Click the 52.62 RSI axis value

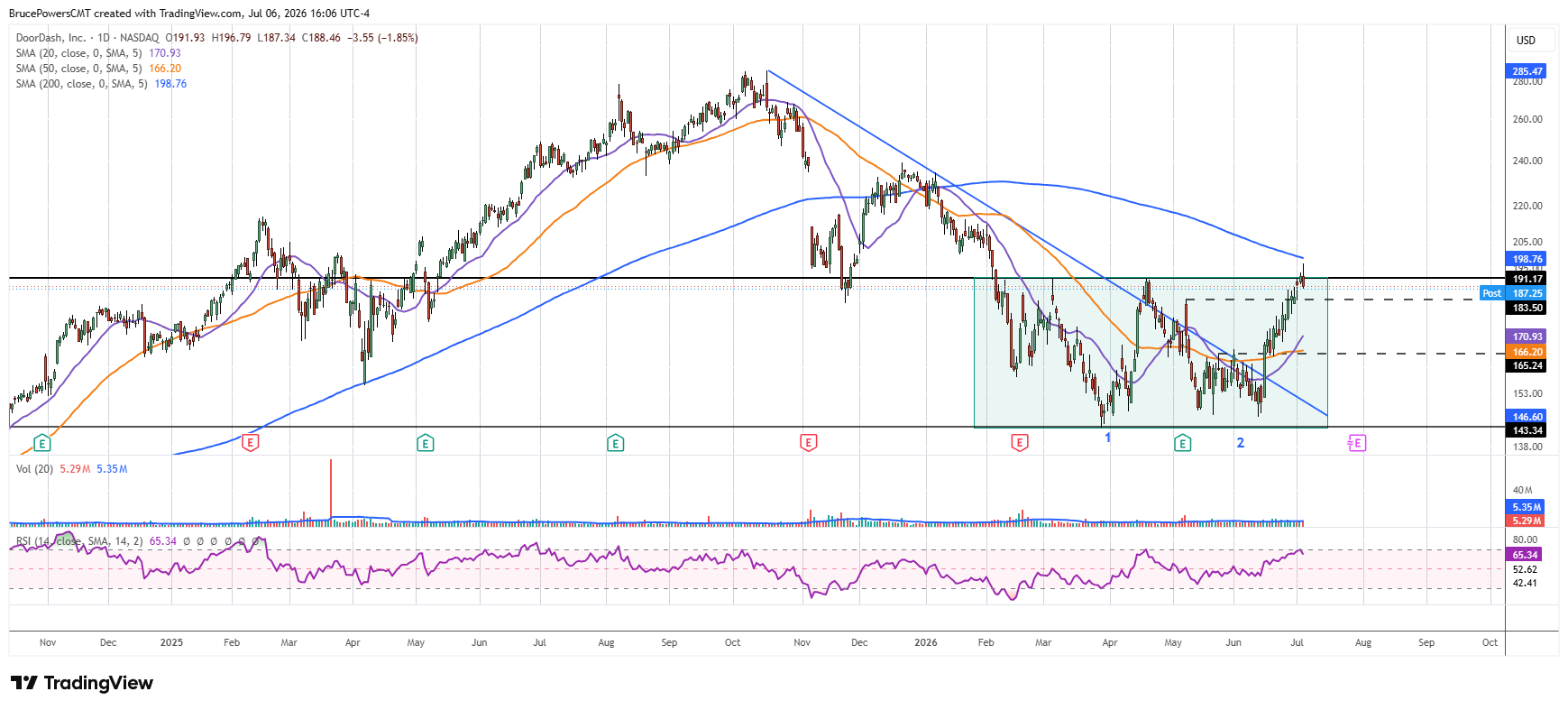pos(1525,569)
